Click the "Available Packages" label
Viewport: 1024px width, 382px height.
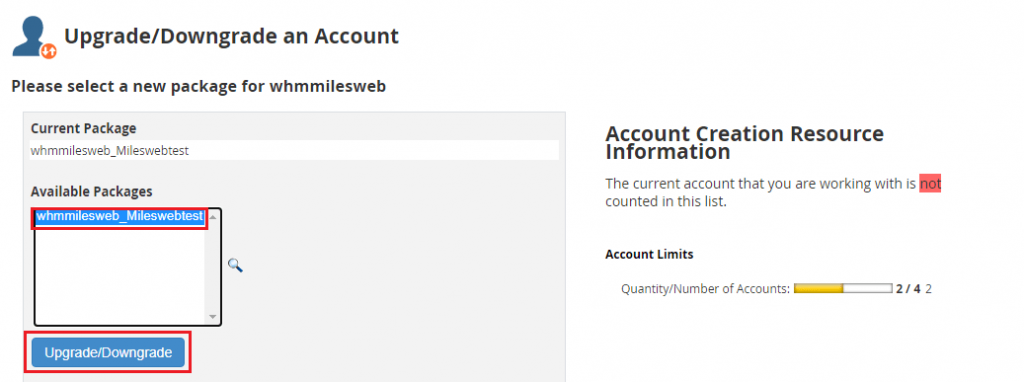91,191
